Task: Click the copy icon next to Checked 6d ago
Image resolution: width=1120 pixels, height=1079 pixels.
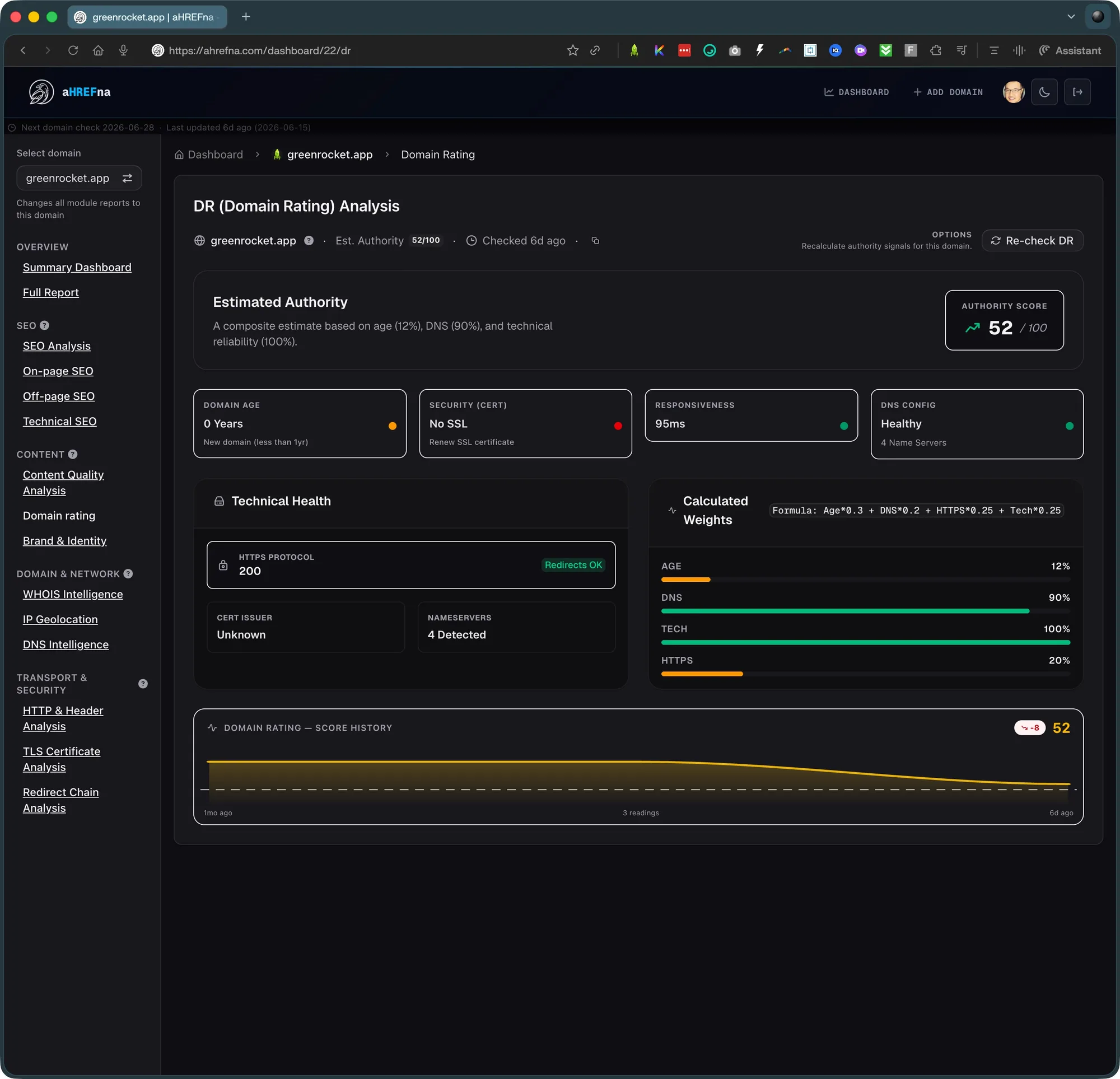Action: coord(595,241)
